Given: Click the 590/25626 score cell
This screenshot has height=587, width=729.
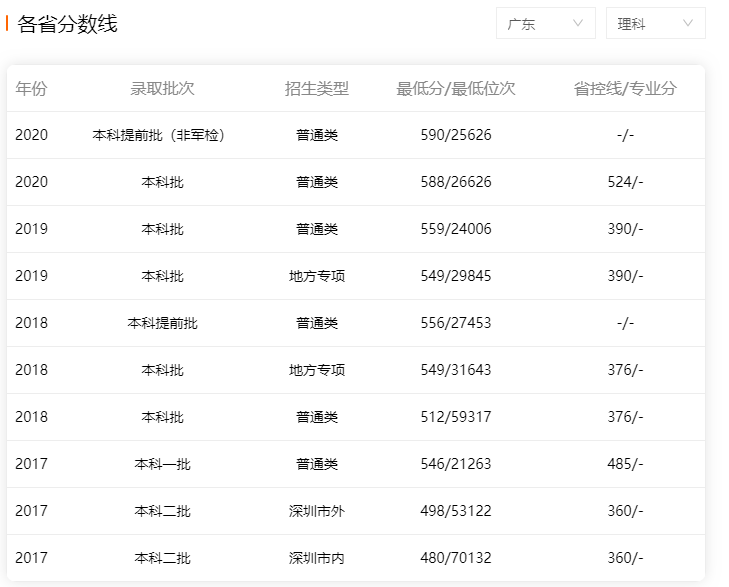Looking at the screenshot, I should 456,135.
